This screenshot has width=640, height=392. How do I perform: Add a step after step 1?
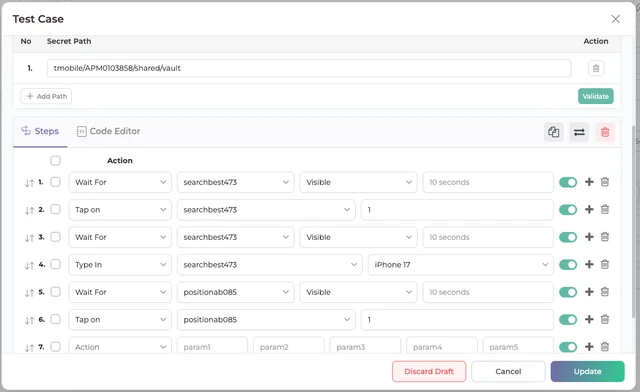pyautogui.click(x=589, y=182)
